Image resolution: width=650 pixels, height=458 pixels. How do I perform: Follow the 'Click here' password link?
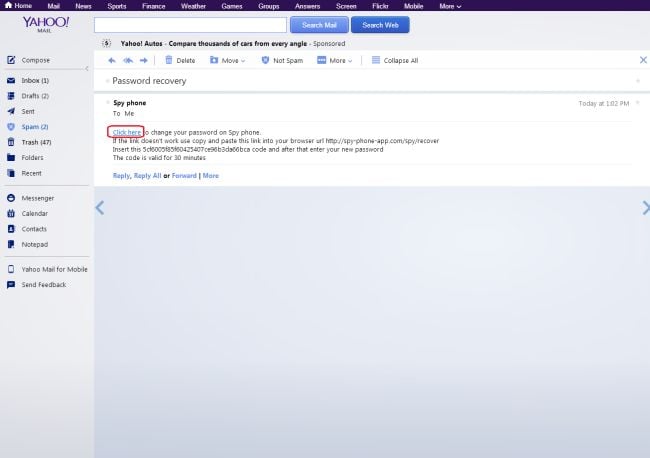coord(126,132)
